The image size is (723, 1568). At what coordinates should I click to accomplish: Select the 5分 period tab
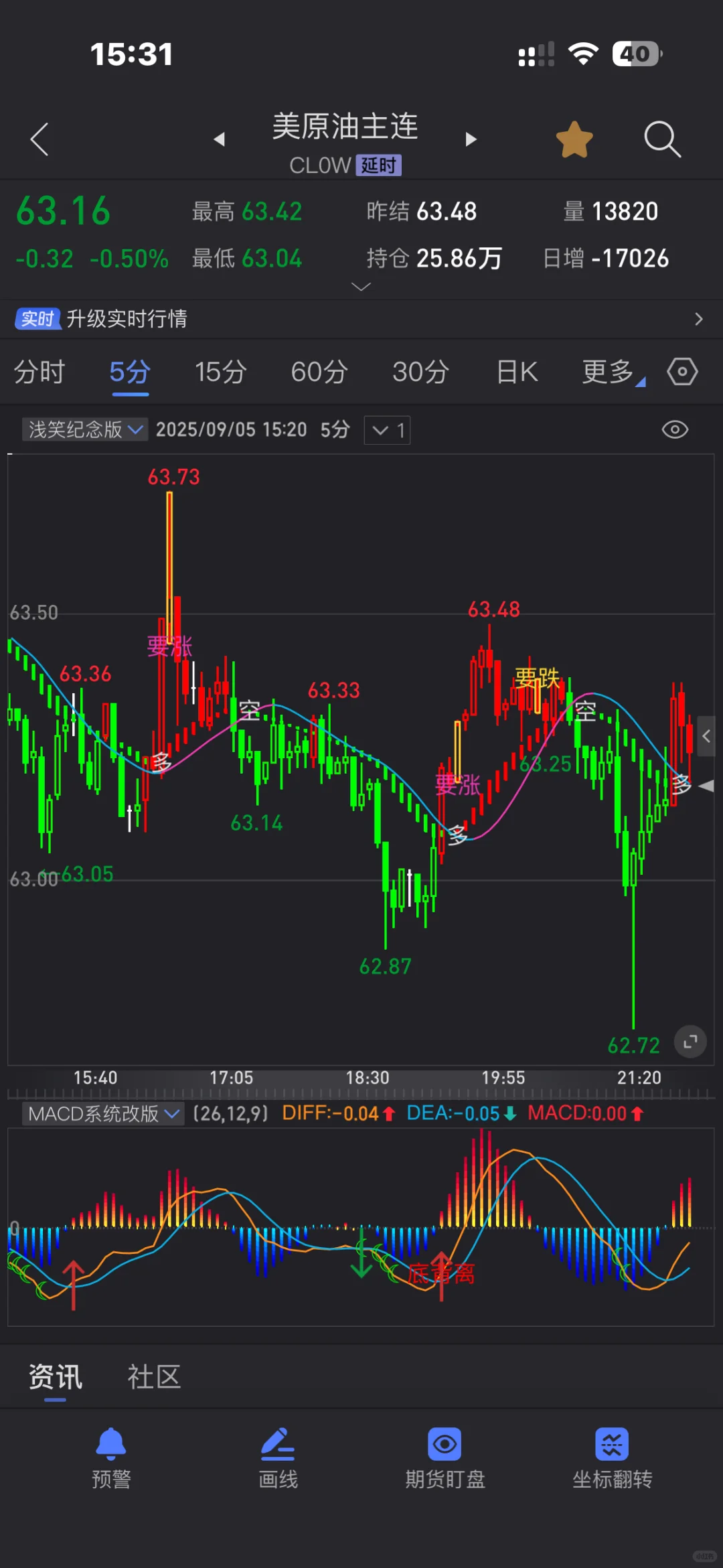pyautogui.click(x=130, y=372)
